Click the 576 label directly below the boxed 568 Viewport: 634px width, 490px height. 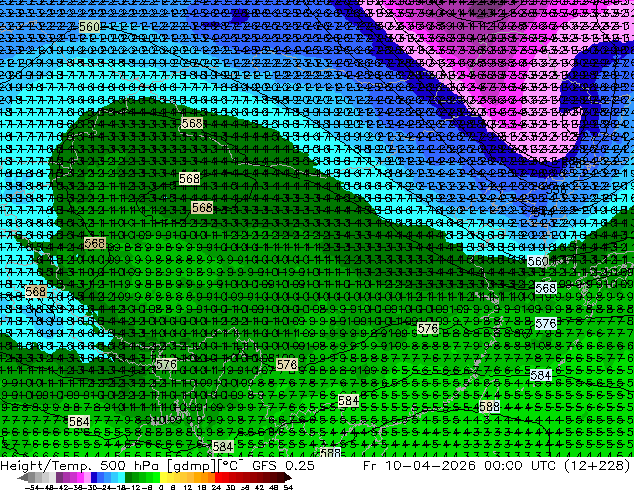coord(545,323)
